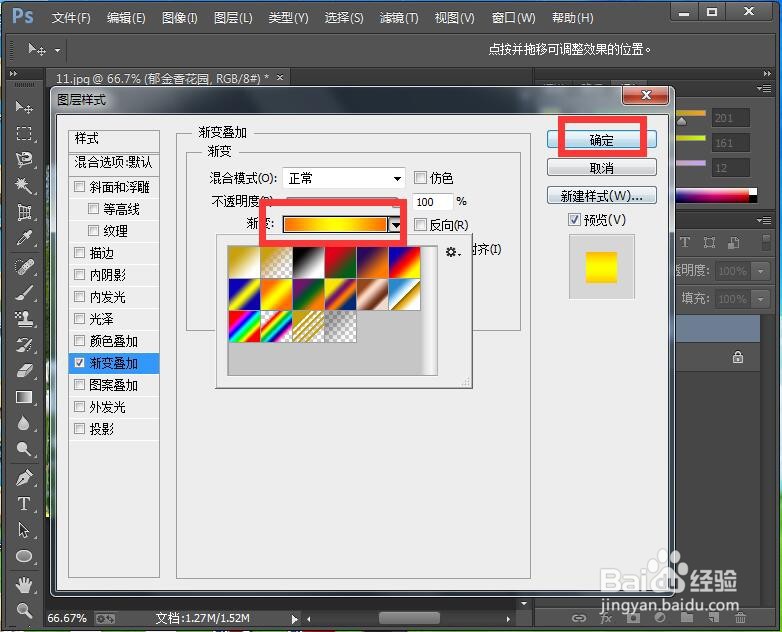This screenshot has width=782, height=632.
Task: Select the Ellipse shape tool
Action: (23, 556)
